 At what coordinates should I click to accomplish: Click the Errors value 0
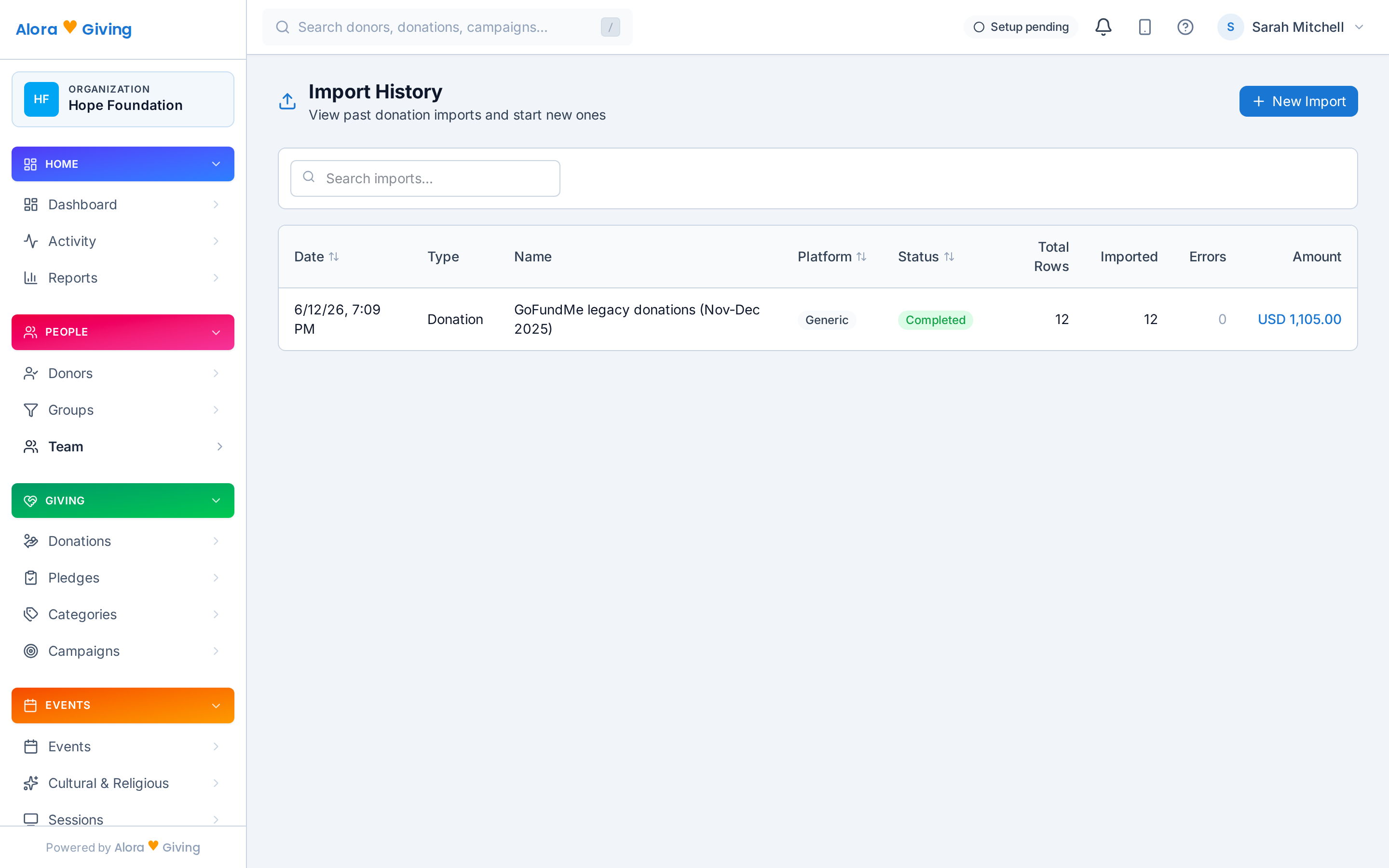tap(1222, 319)
